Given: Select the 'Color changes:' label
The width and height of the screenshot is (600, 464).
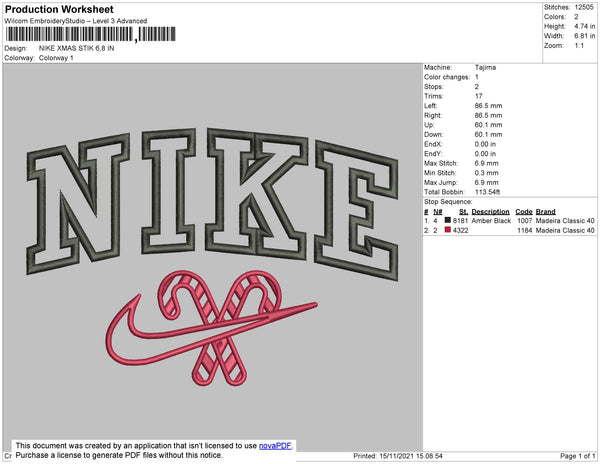Looking at the screenshot, I should (447, 77).
